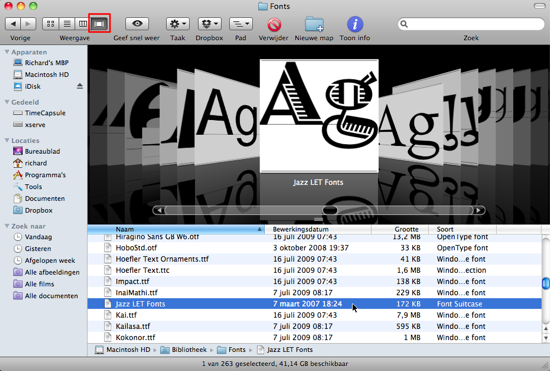Sort by the Grootte column header

tap(400, 229)
